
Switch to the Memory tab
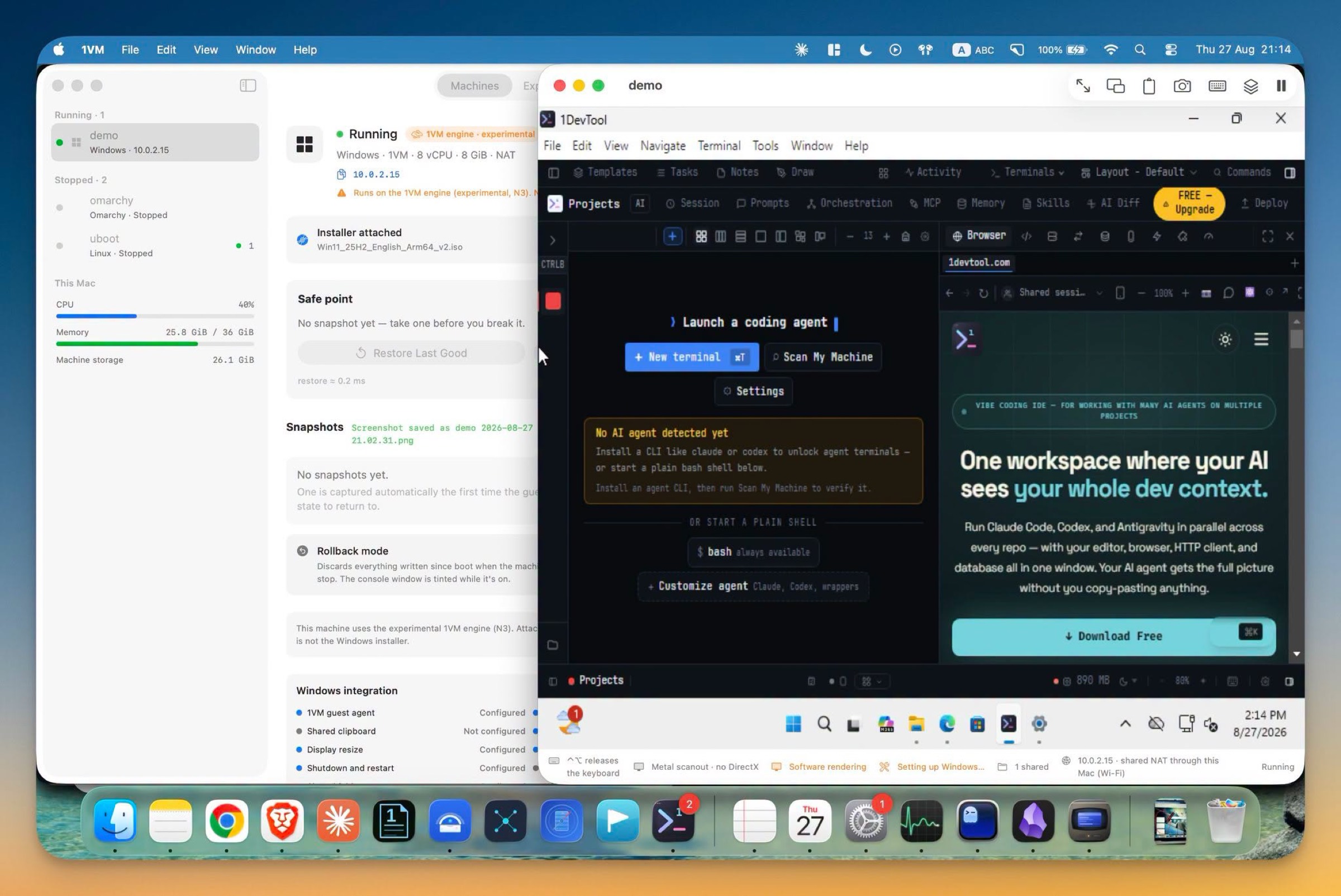point(981,203)
